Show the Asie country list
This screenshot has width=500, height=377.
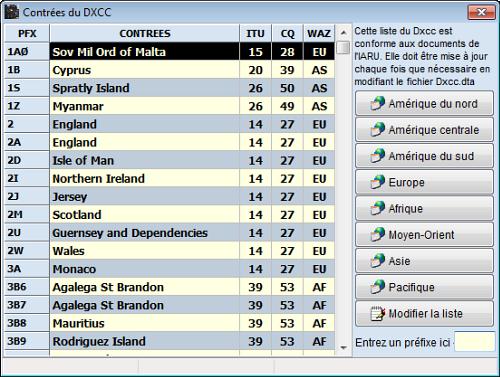(x=424, y=261)
